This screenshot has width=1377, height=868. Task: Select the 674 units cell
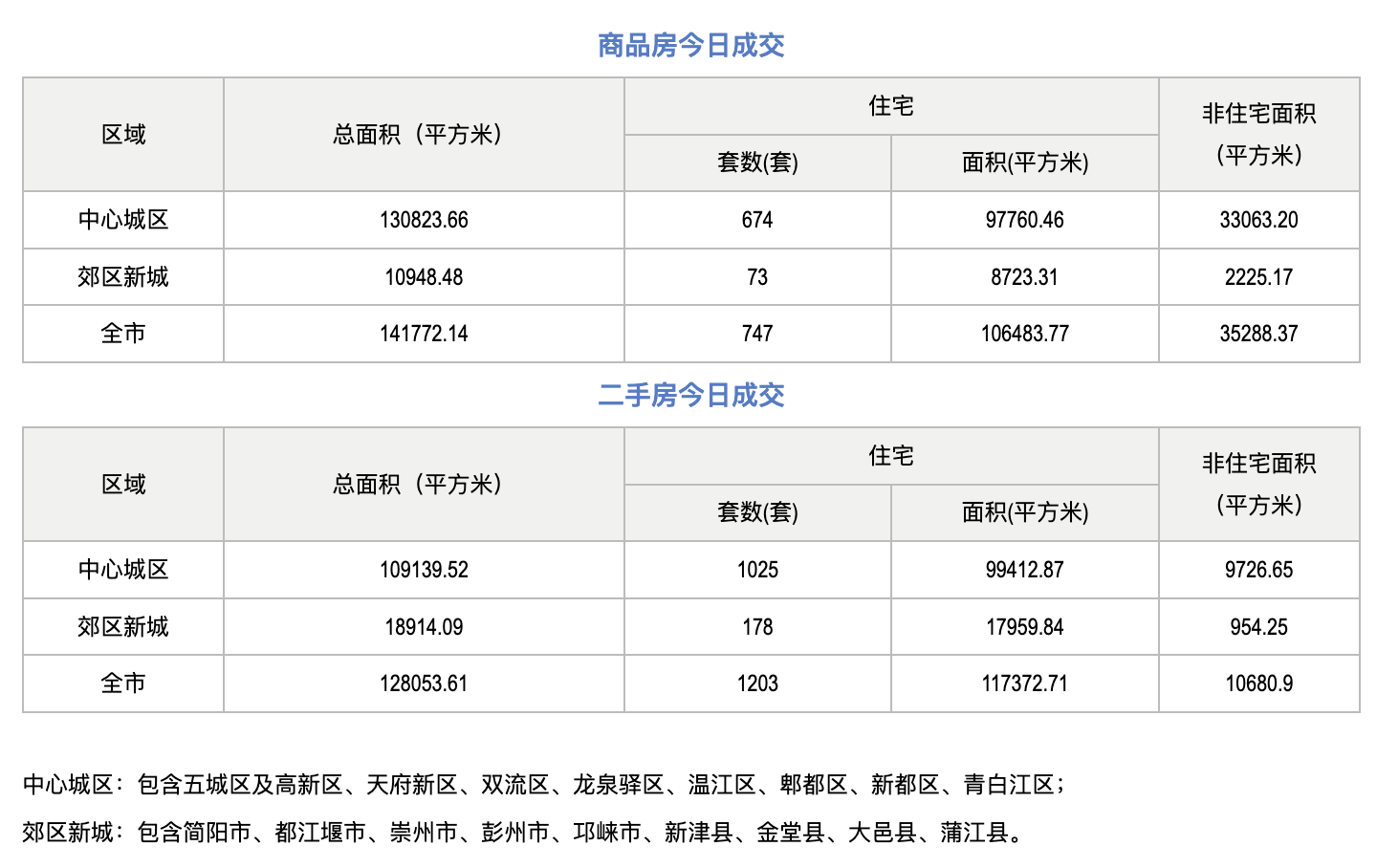[757, 220]
